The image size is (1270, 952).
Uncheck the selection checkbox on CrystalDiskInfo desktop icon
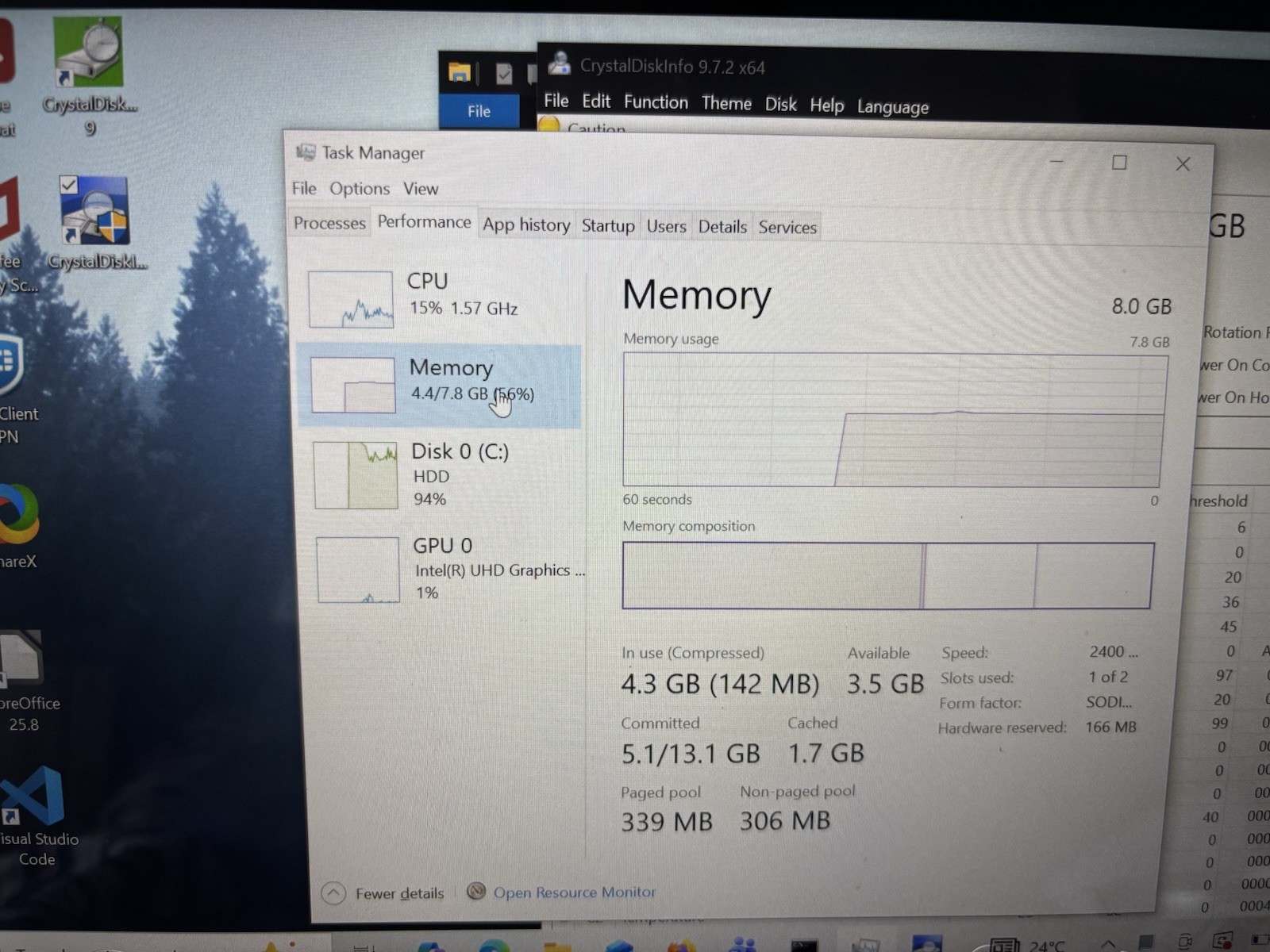(69, 185)
